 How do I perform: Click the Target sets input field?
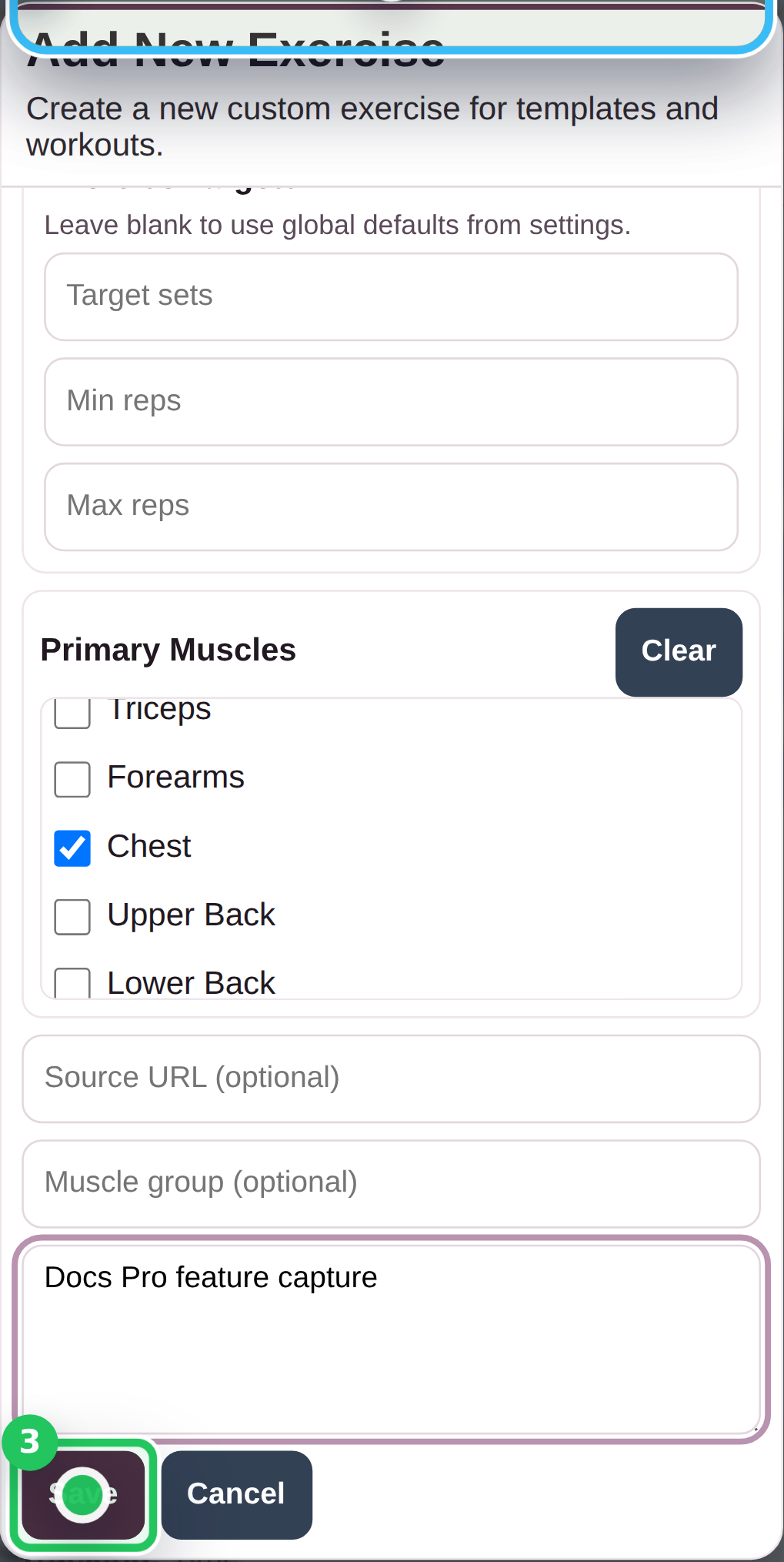coord(391,296)
